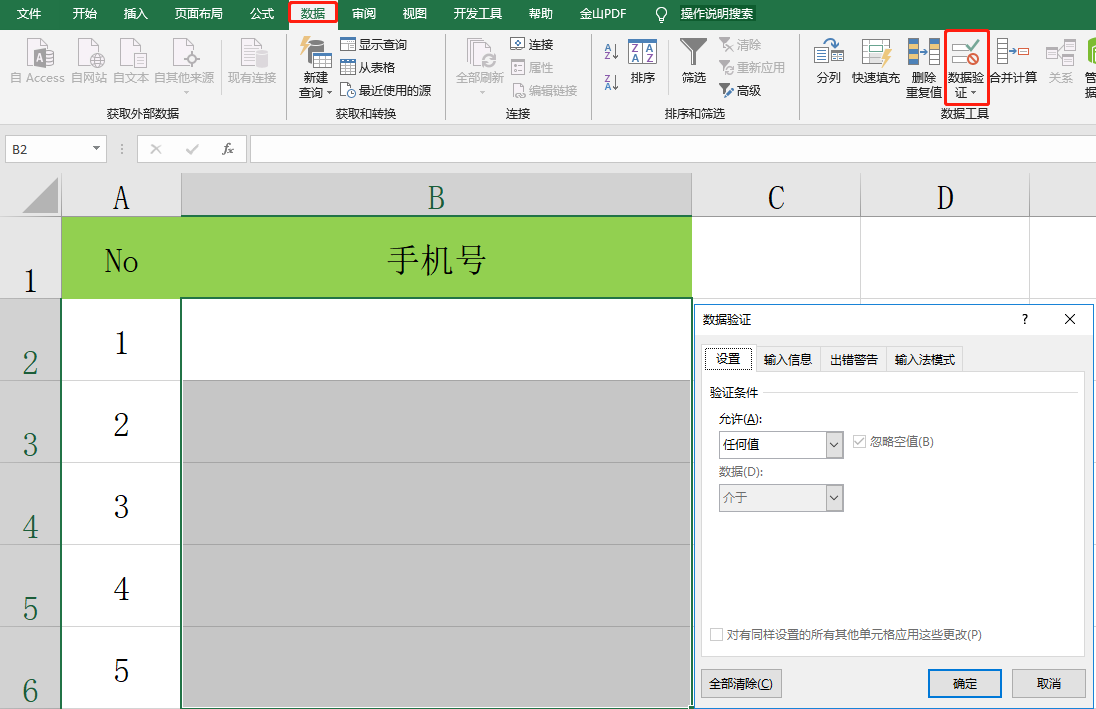Image resolution: width=1096 pixels, height=709 pixels.
Task: Click 从表格 in ribbon
Action: point(368,67)
